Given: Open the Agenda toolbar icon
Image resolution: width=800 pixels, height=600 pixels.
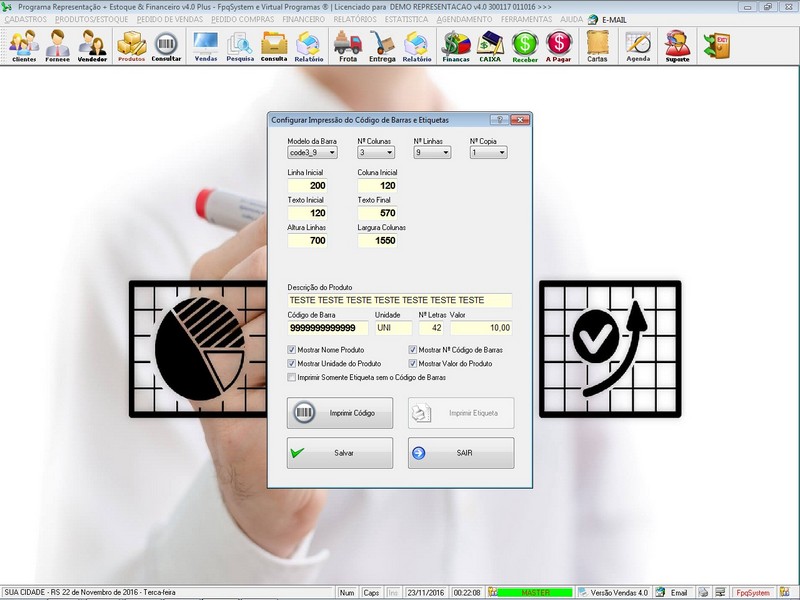Looking at the screenshot, I should 638,45.
